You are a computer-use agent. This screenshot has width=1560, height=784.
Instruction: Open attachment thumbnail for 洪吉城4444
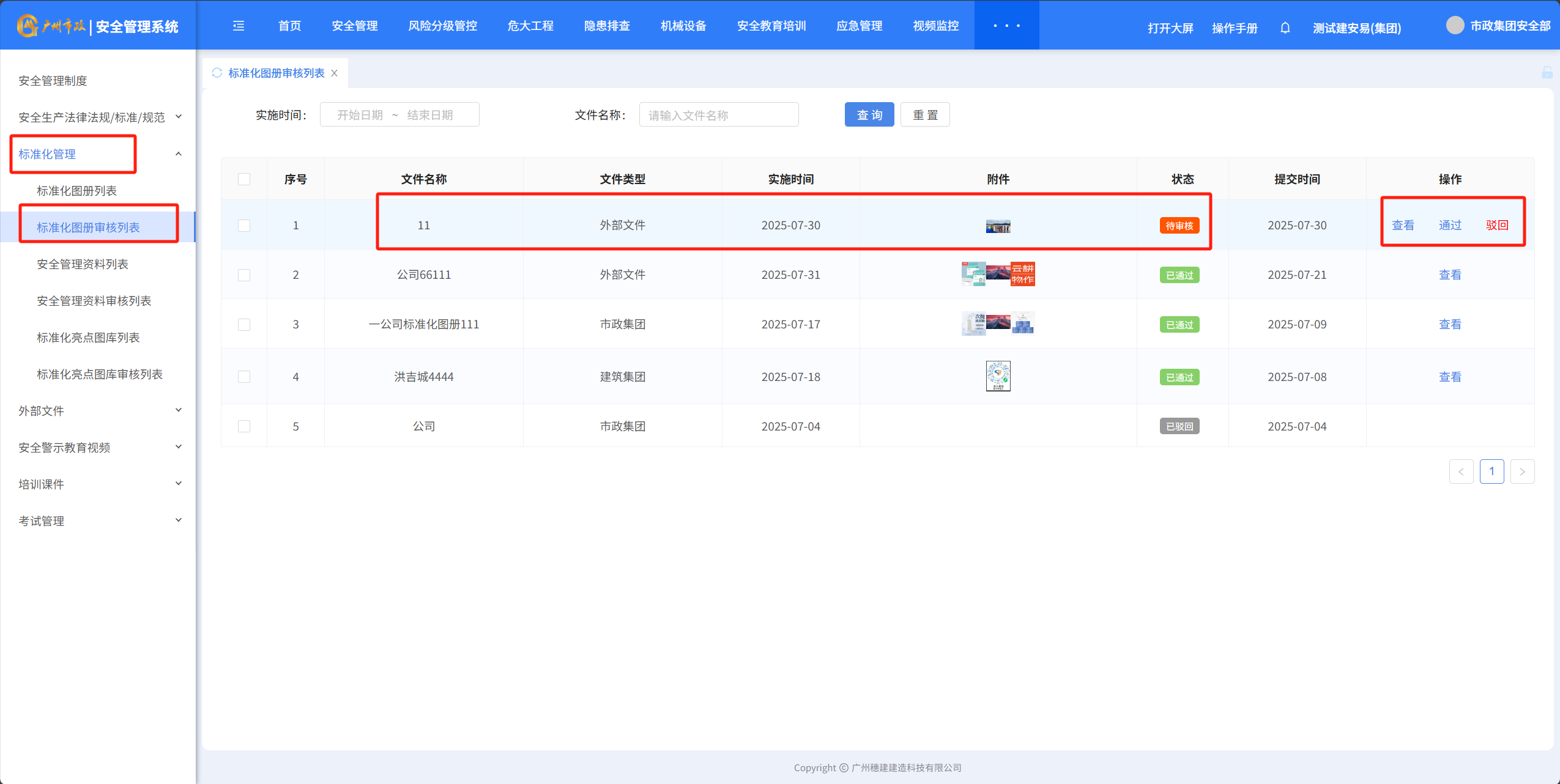click(x=998, y=376)
